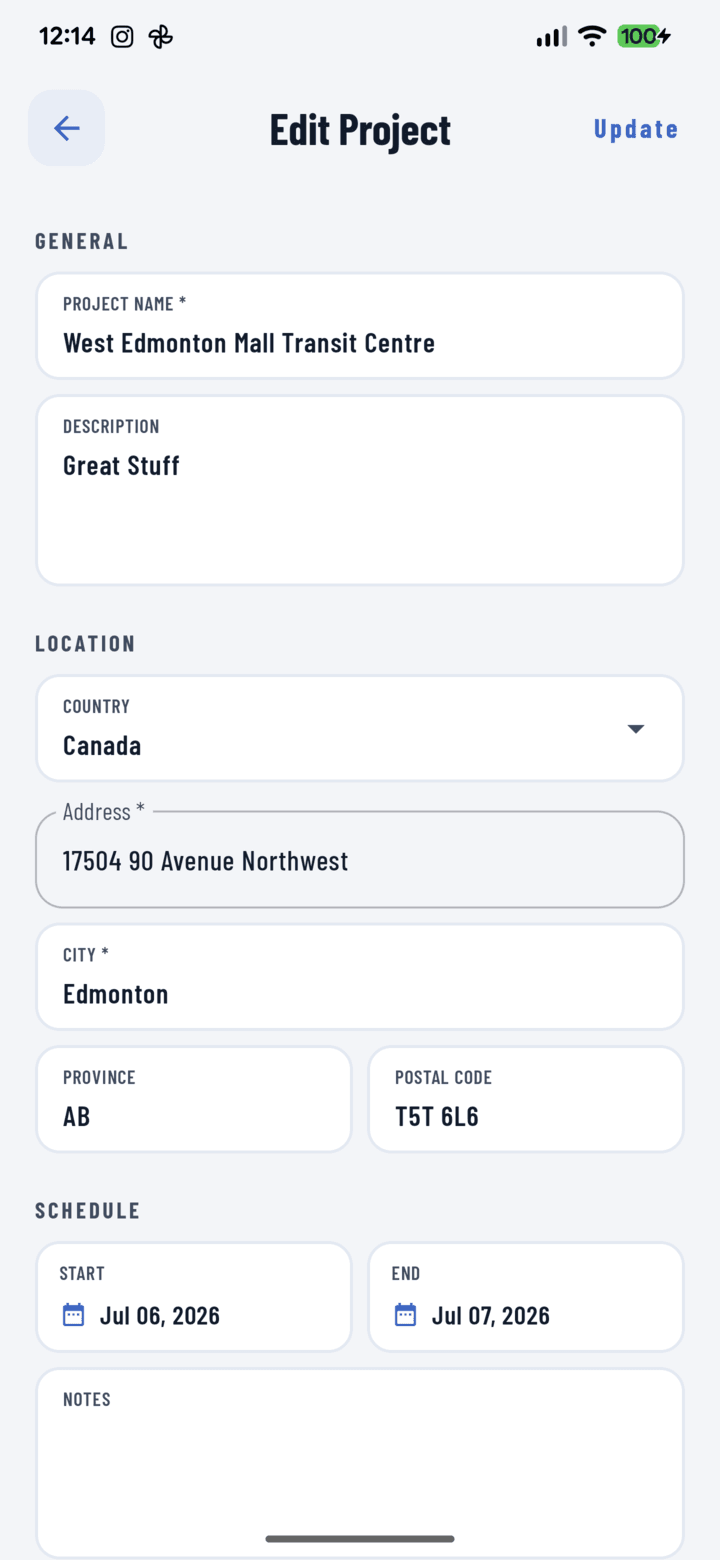
Task: Tap the Instagram status bar icon
Action: [122, 37]
